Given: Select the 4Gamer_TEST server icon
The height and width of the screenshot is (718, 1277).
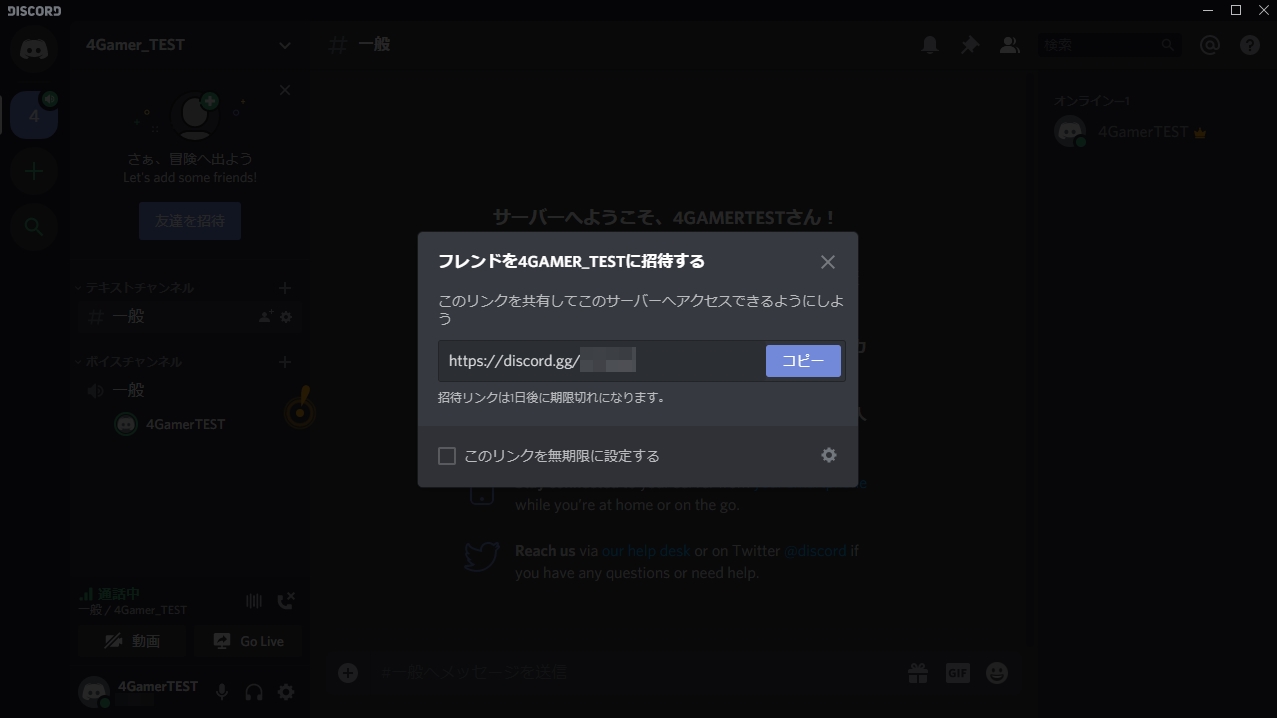Looking at the screenshot, I should pyautogui.click(x=34, y=115).
